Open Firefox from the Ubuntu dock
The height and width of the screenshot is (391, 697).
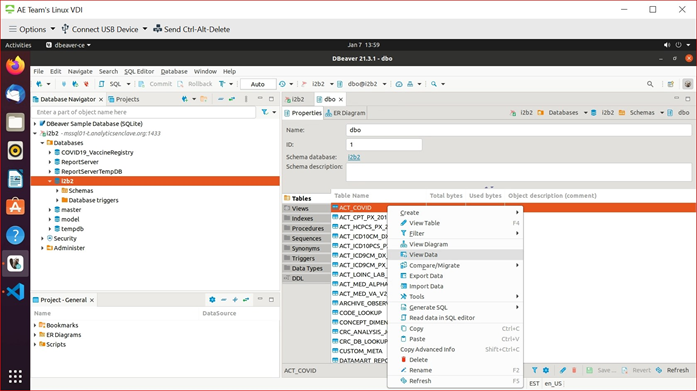[15, 66]
